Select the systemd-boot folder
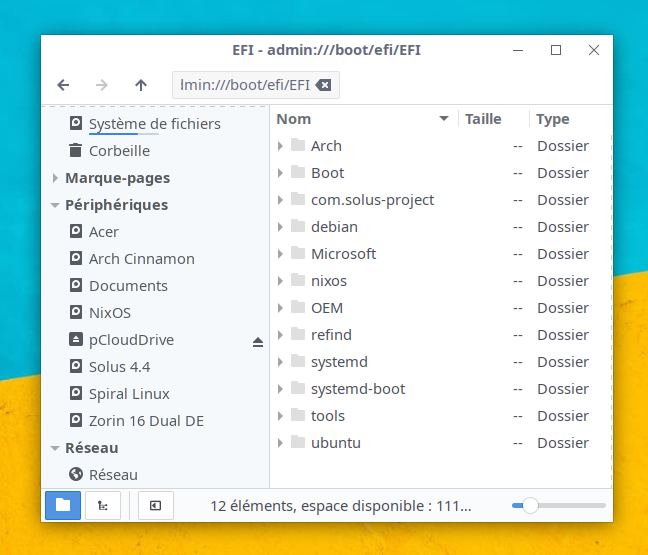Image resolution: width=648 pixels, height=555 pixels. (357, 389)
